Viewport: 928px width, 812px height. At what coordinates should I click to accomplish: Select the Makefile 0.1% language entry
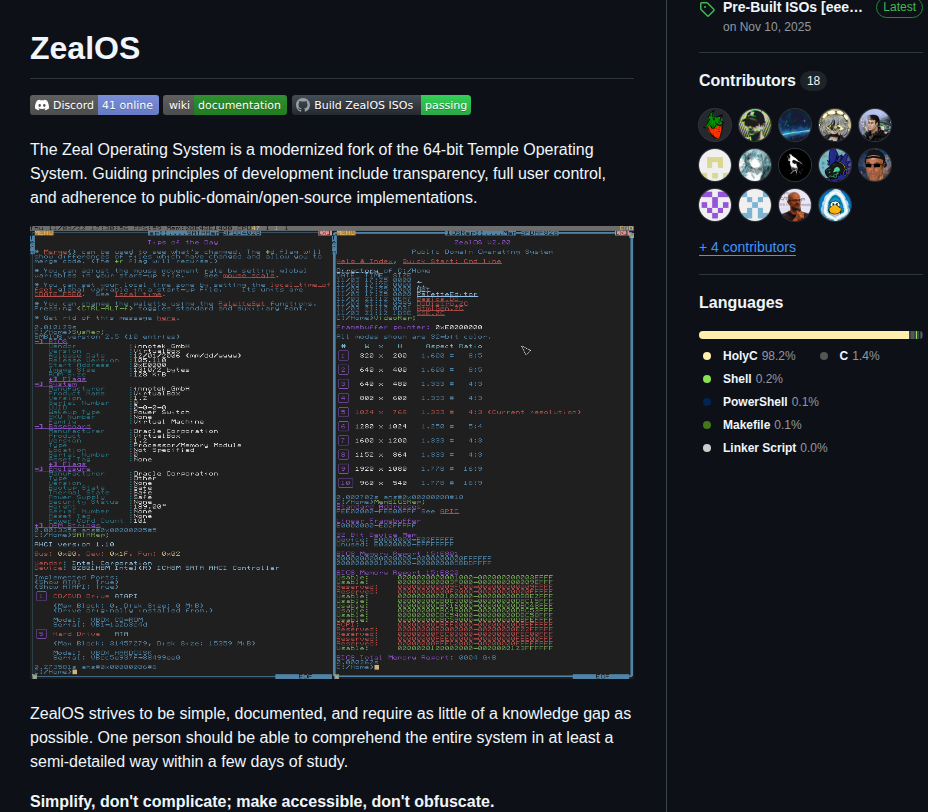[752, 425]
